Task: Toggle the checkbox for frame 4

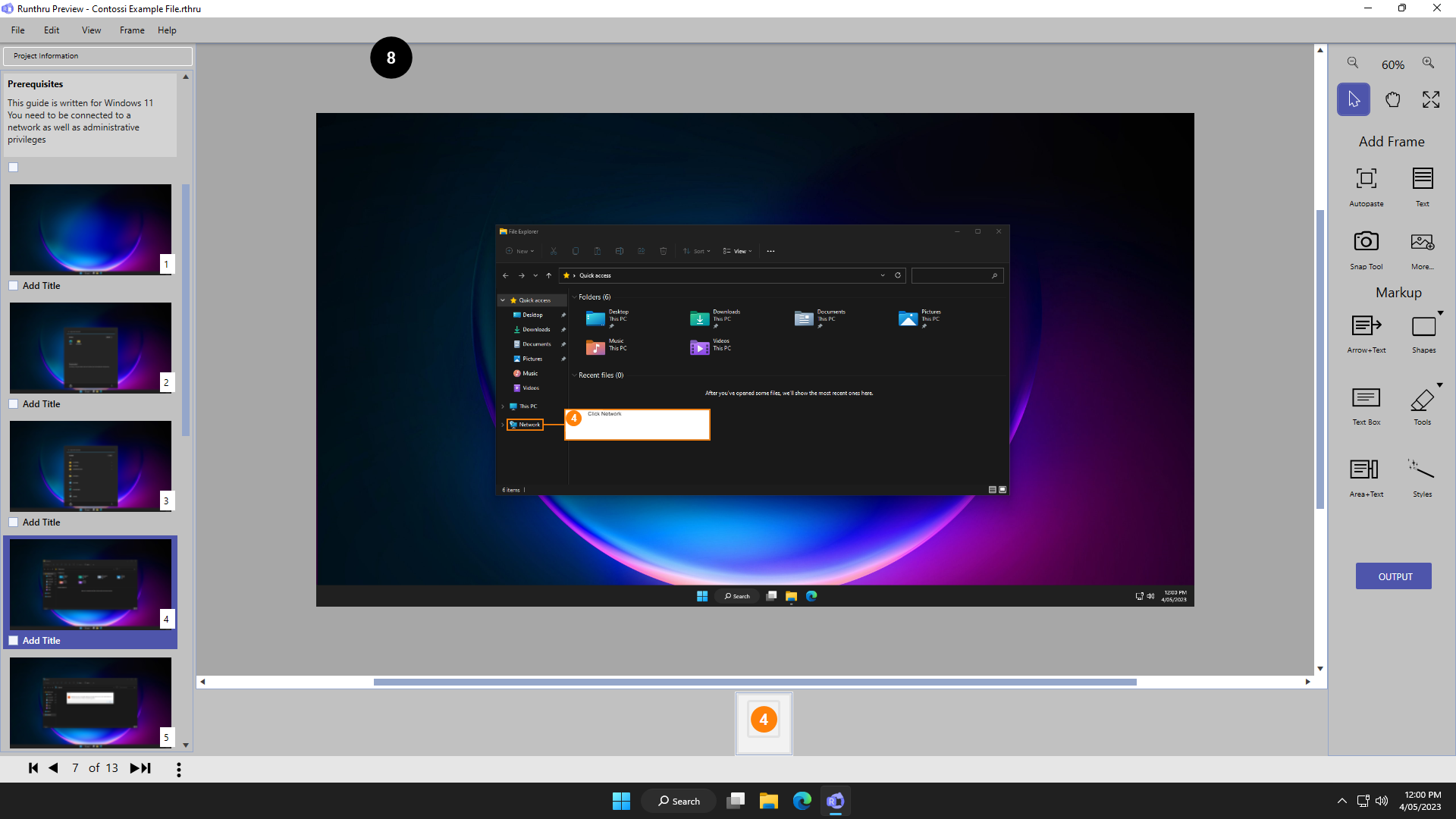Action: point(14,641)
